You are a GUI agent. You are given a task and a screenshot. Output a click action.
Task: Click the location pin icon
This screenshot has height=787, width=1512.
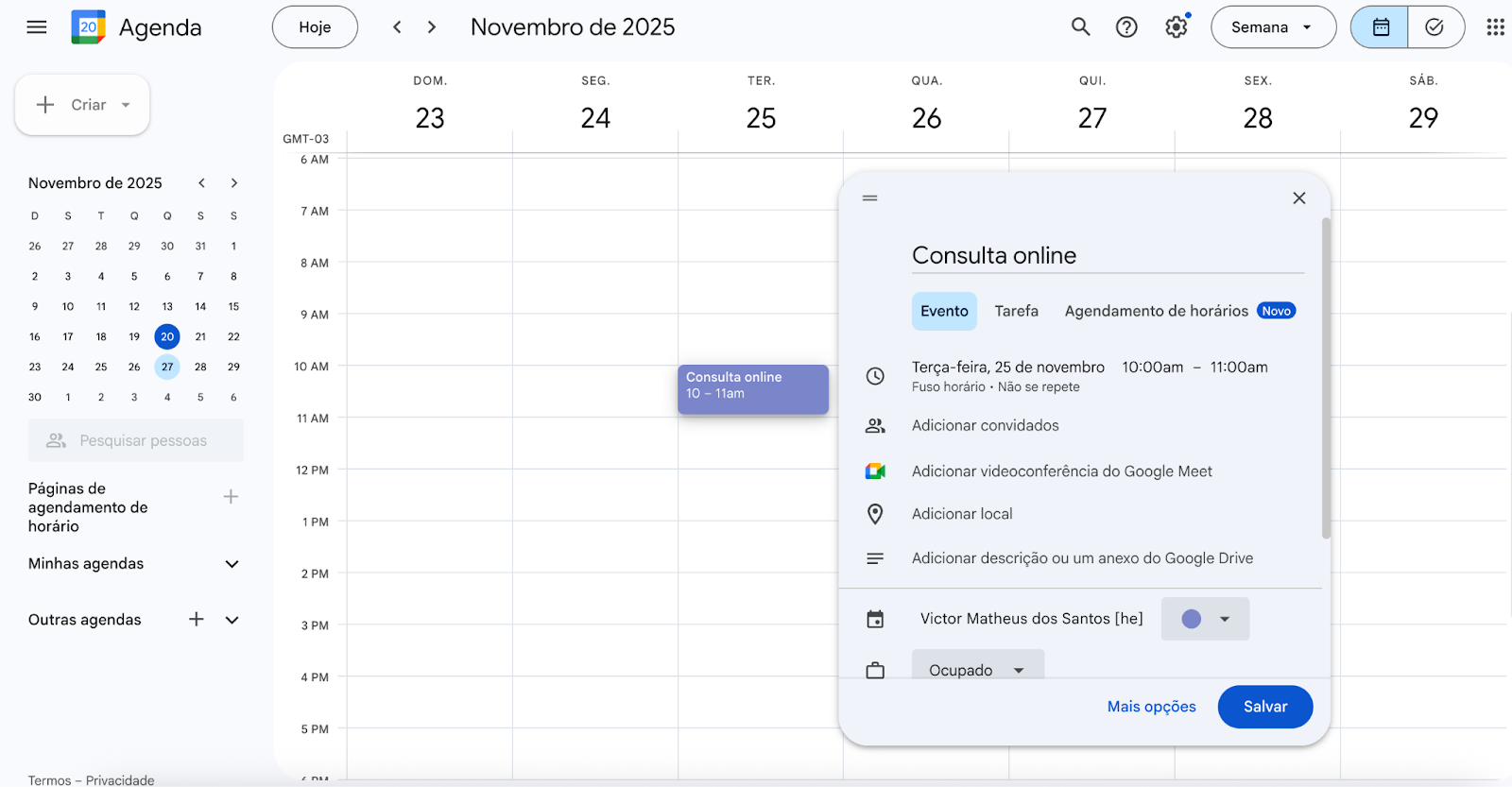pyautogui.click(x=876, y=514)
